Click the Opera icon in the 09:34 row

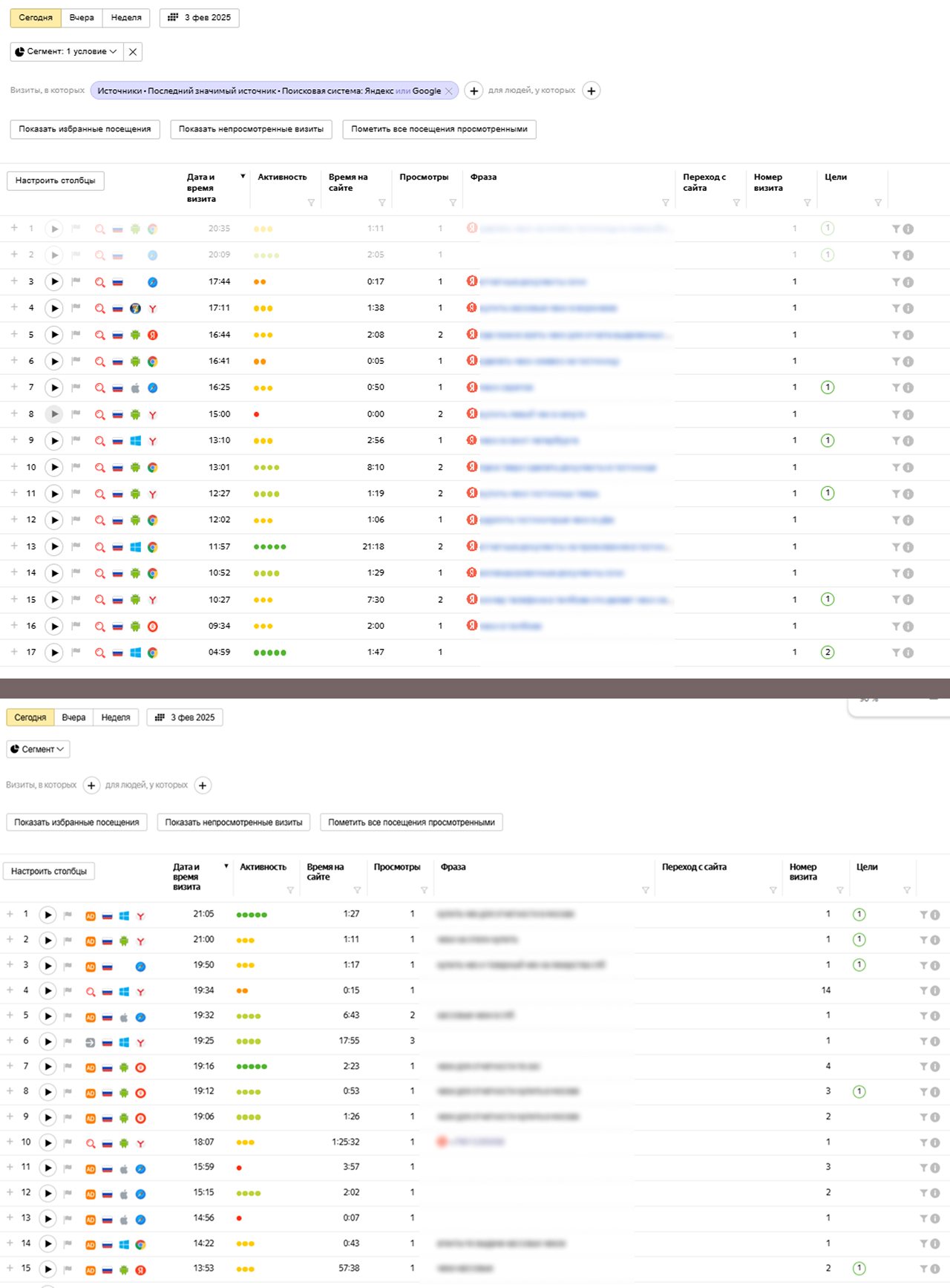(x=152, y=627)
